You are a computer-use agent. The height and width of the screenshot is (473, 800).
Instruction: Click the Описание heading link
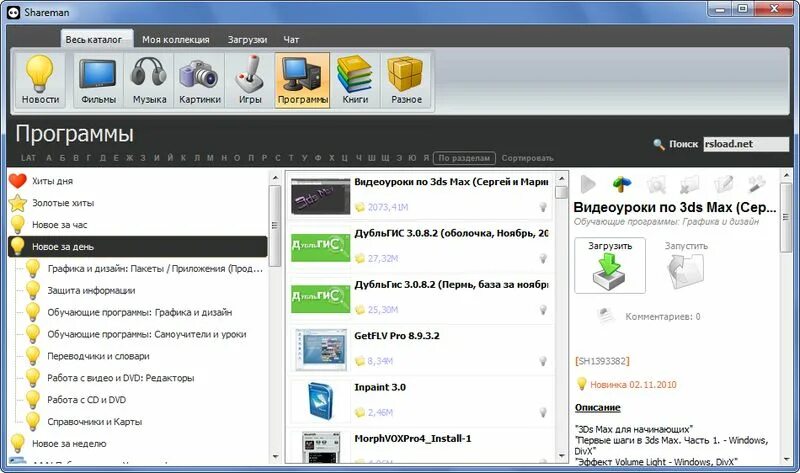coord(597,408)
